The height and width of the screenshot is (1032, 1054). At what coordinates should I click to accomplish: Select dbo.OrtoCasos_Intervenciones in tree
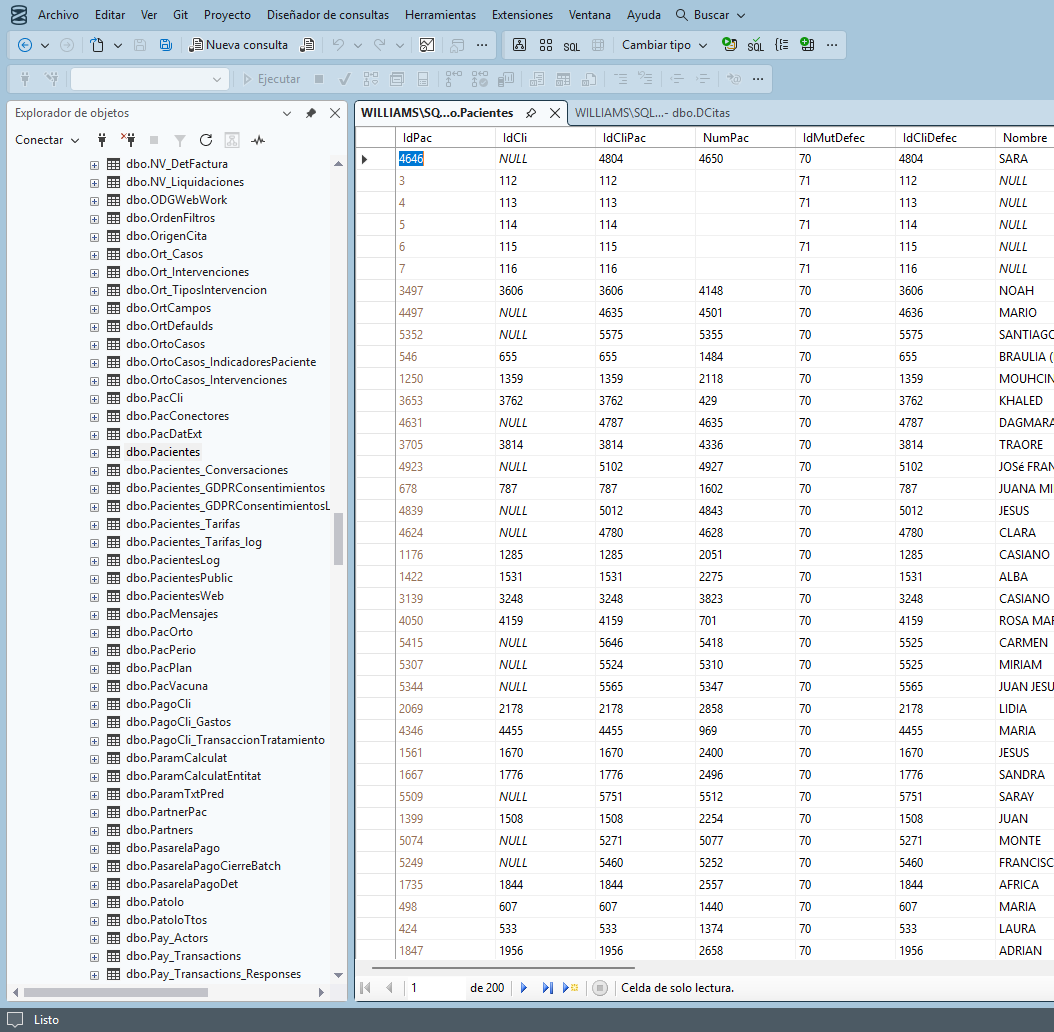pos(206,381)
